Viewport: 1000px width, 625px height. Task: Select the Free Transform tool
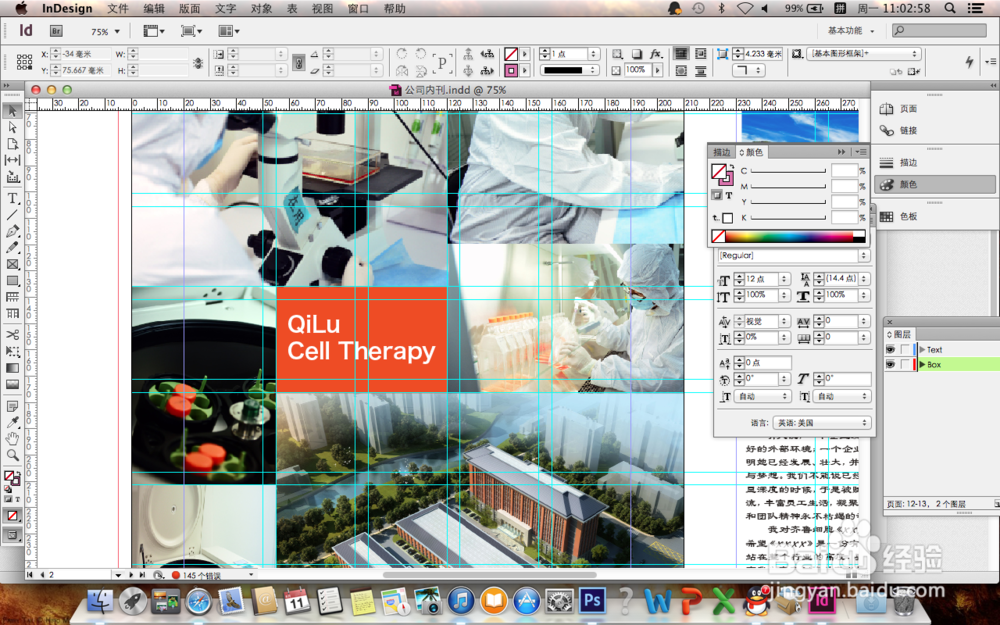(x=12, y=351)
